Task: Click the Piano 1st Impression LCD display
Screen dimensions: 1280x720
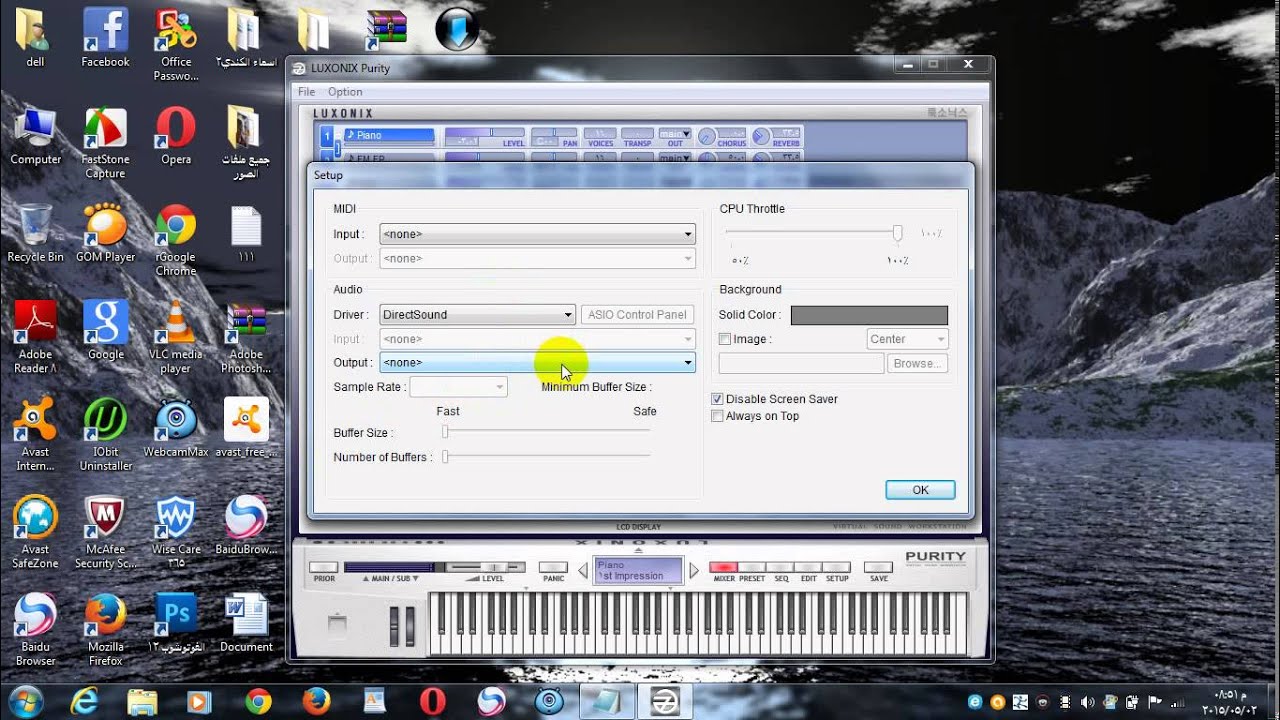Action: [638, 571]
